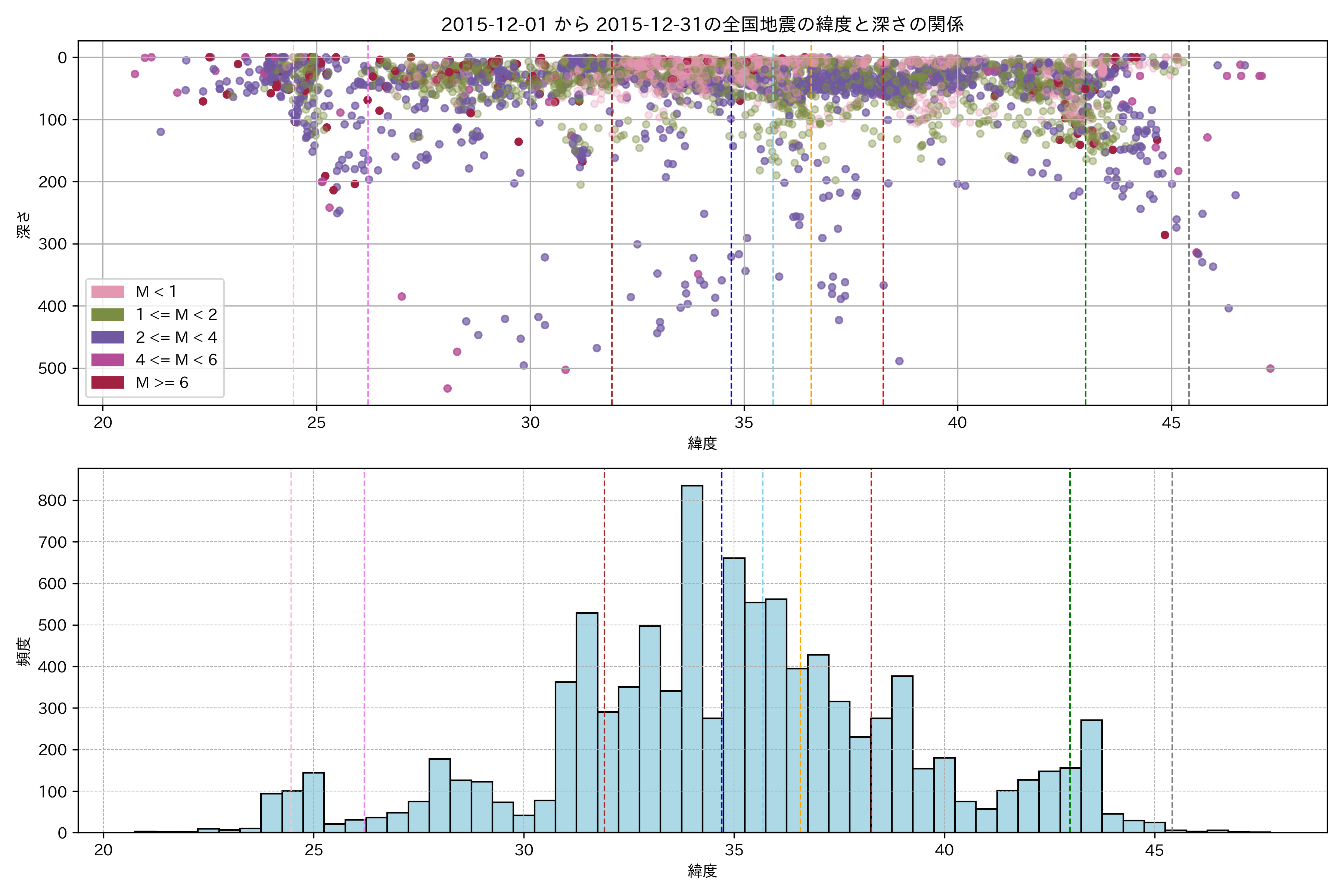Click the 45 tick label on scatter x-axis

pos(1171,423)
